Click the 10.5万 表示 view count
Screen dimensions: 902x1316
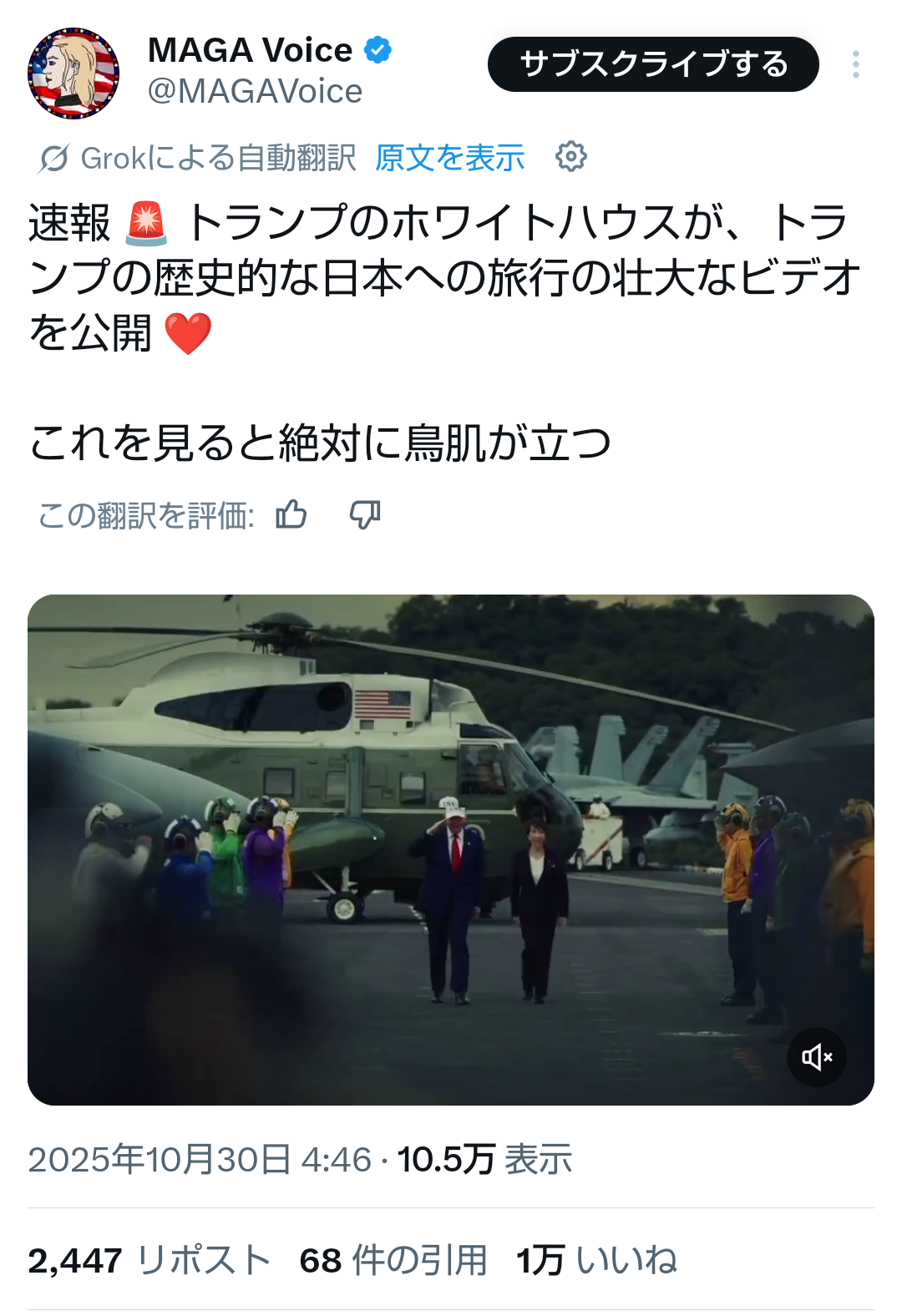[x=484, y=1160]
